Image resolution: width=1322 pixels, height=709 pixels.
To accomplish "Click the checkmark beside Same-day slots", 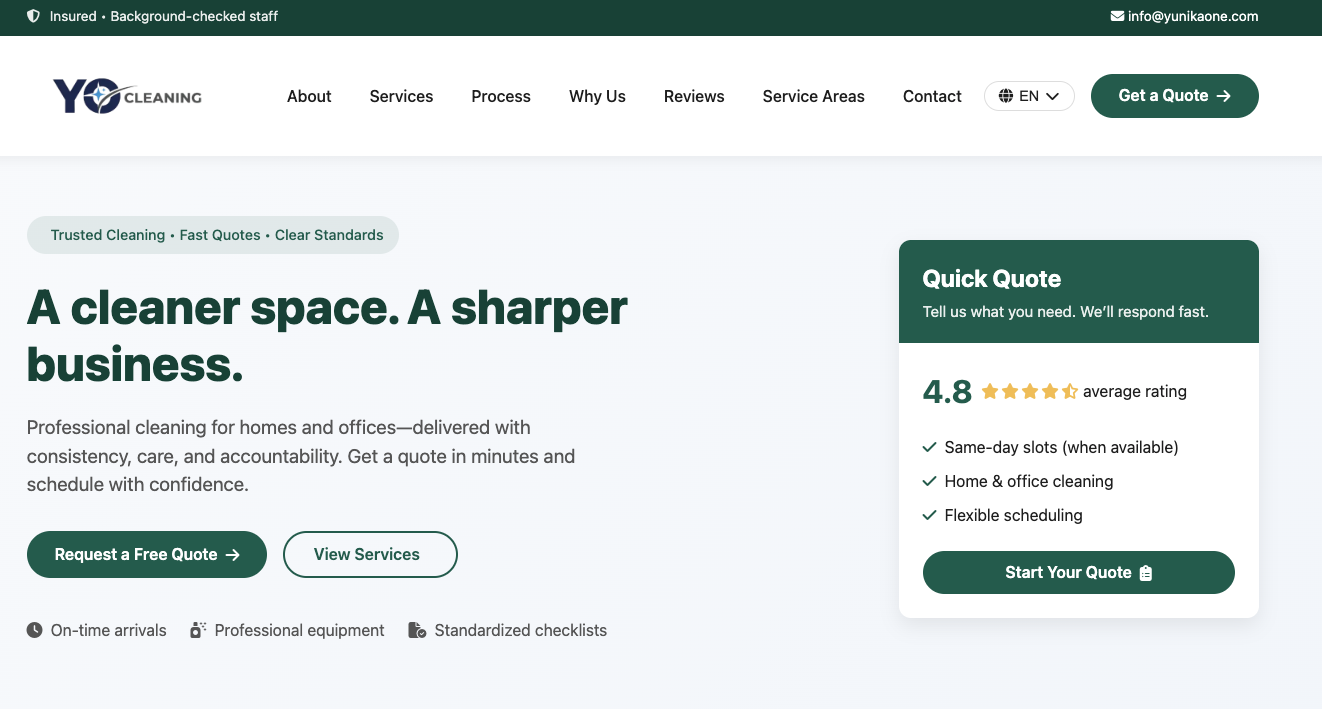I will pos(929,447).
